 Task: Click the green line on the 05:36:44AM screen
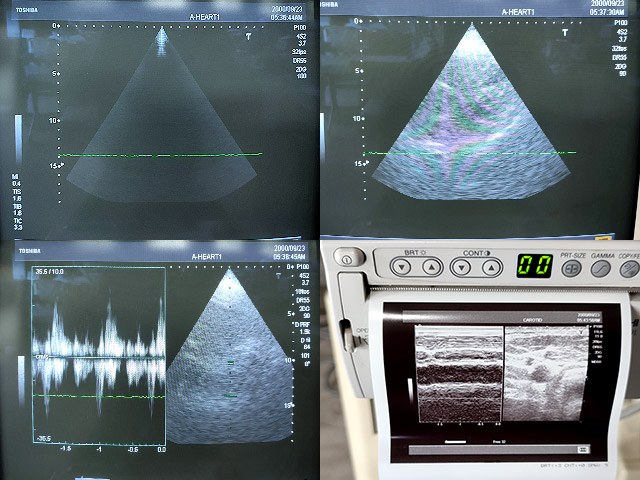160,155
